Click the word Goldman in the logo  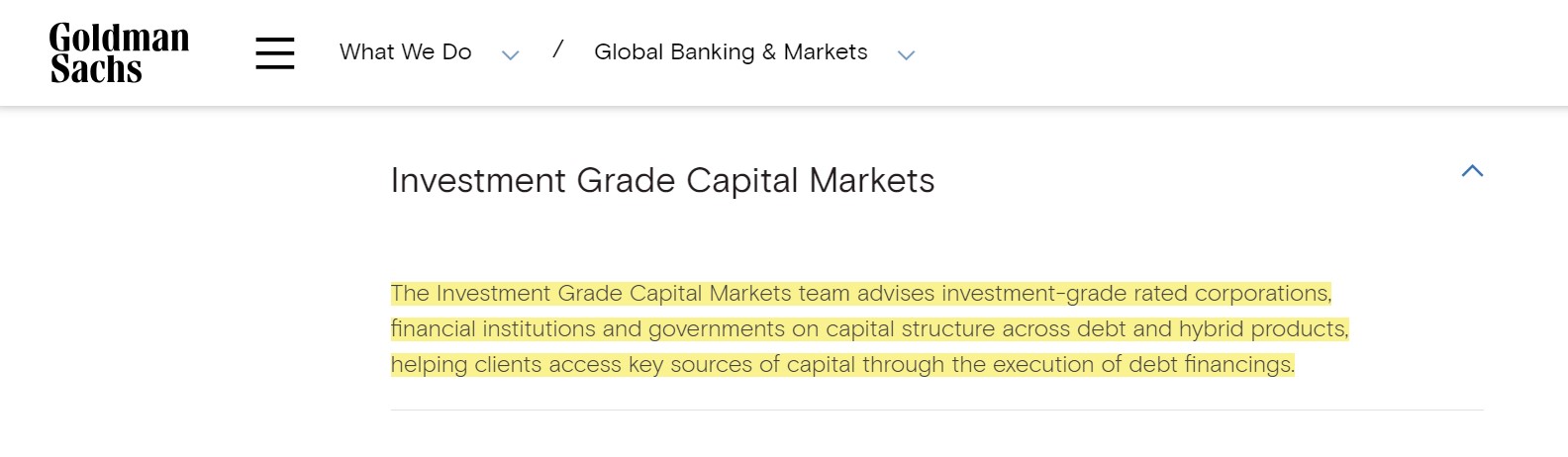click(x=119, y=39)
